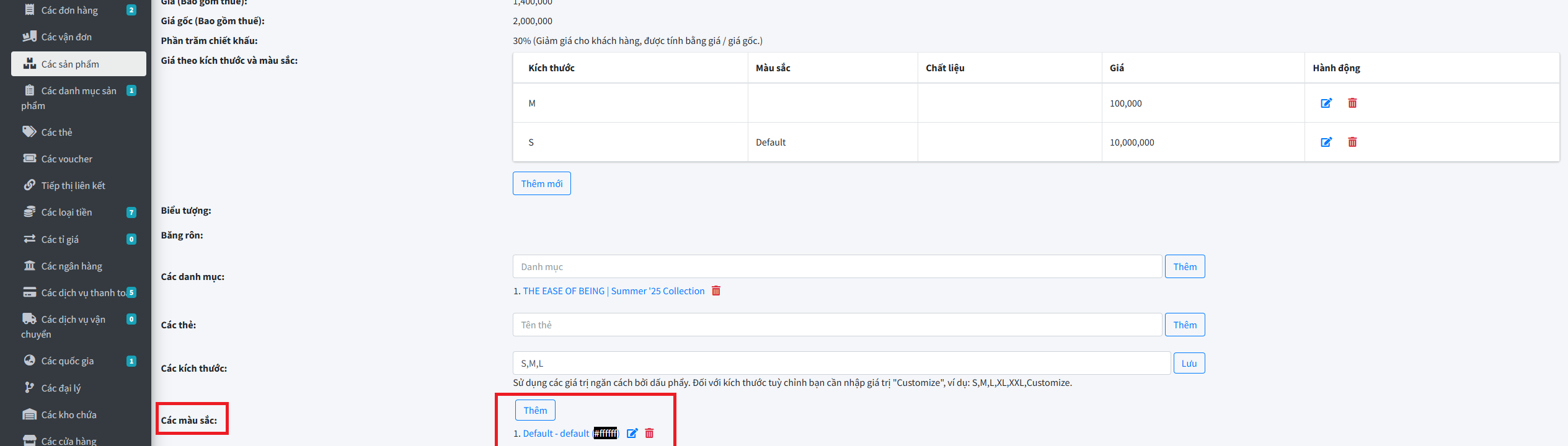
Task: Delete the size M price row
Action: 1352,103
